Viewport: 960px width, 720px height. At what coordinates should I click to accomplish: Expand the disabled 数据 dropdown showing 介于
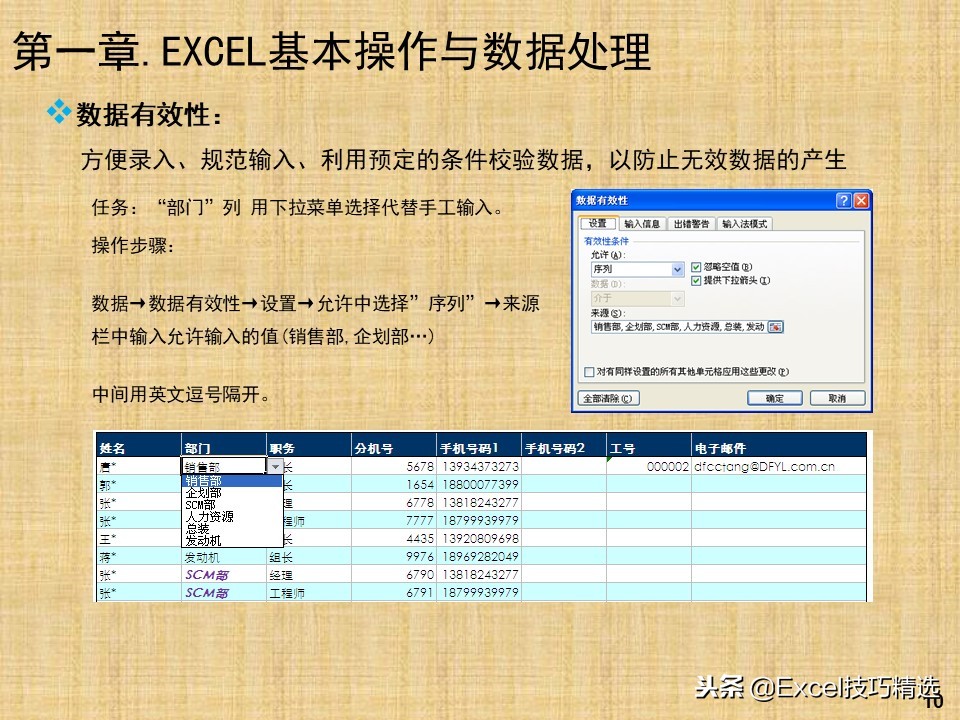677,299
